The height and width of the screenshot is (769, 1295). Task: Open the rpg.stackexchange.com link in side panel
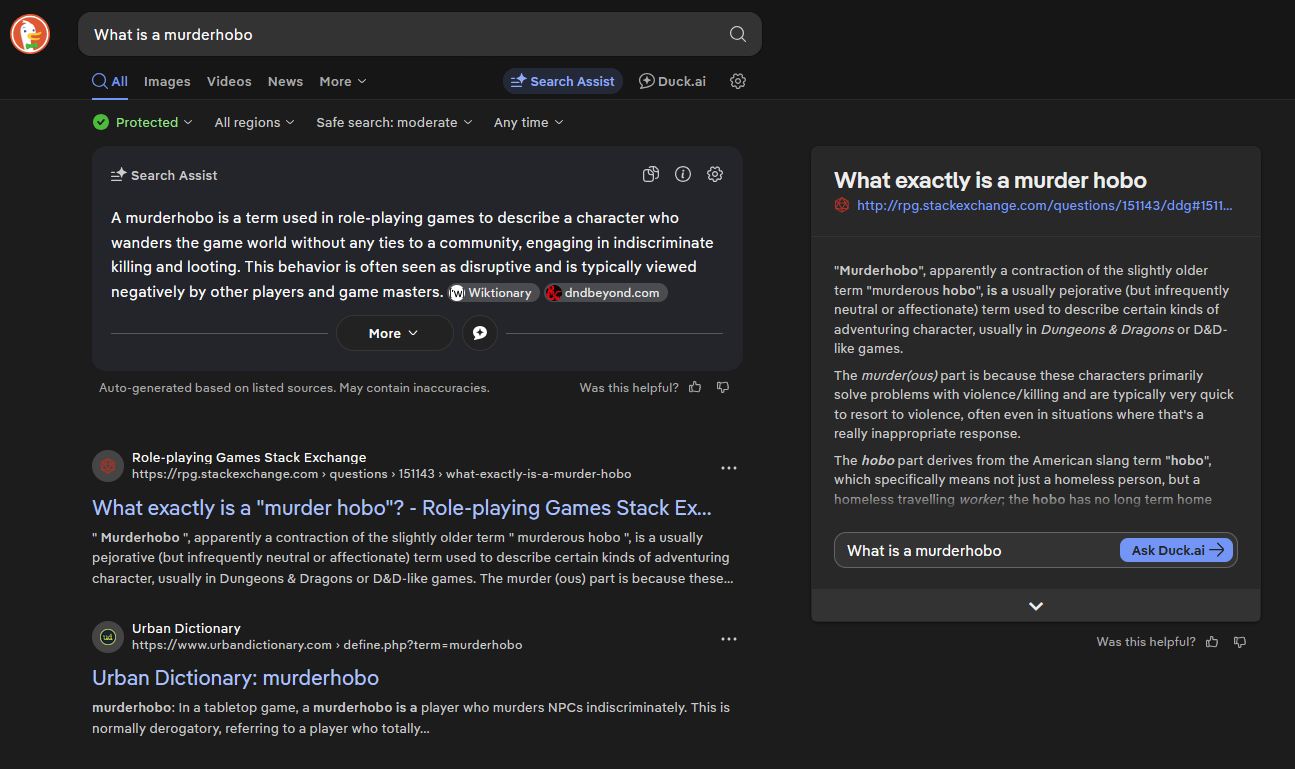point(1045,206)
